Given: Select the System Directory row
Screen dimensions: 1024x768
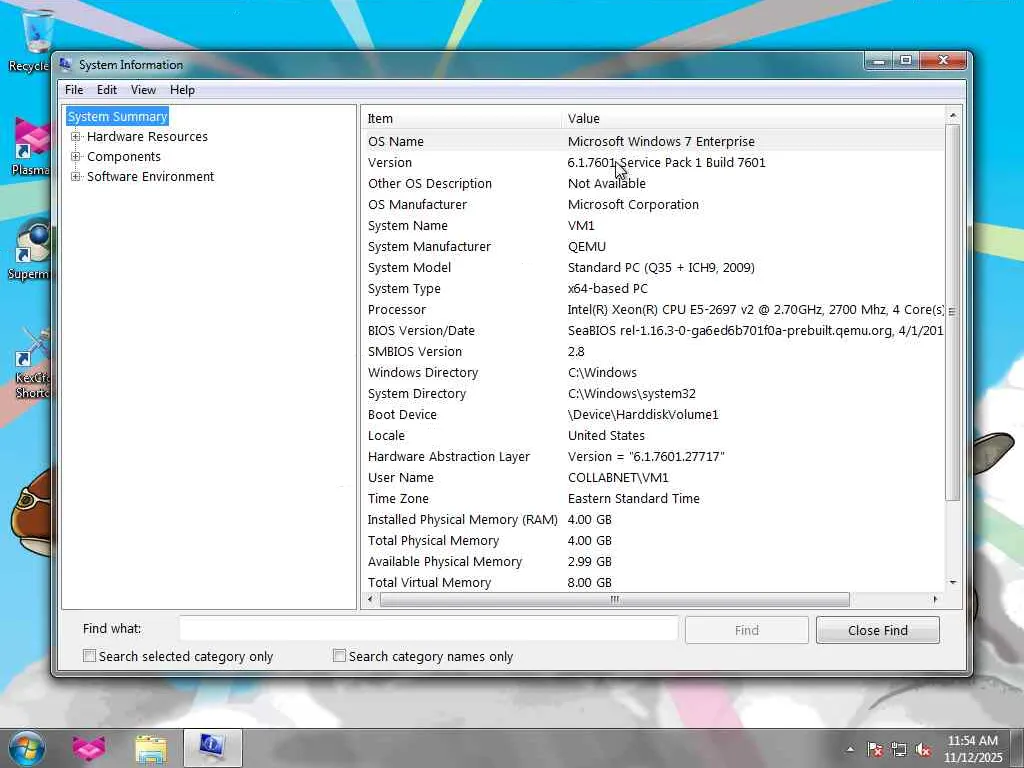Looking at the screenshot, I should point(653,393).
